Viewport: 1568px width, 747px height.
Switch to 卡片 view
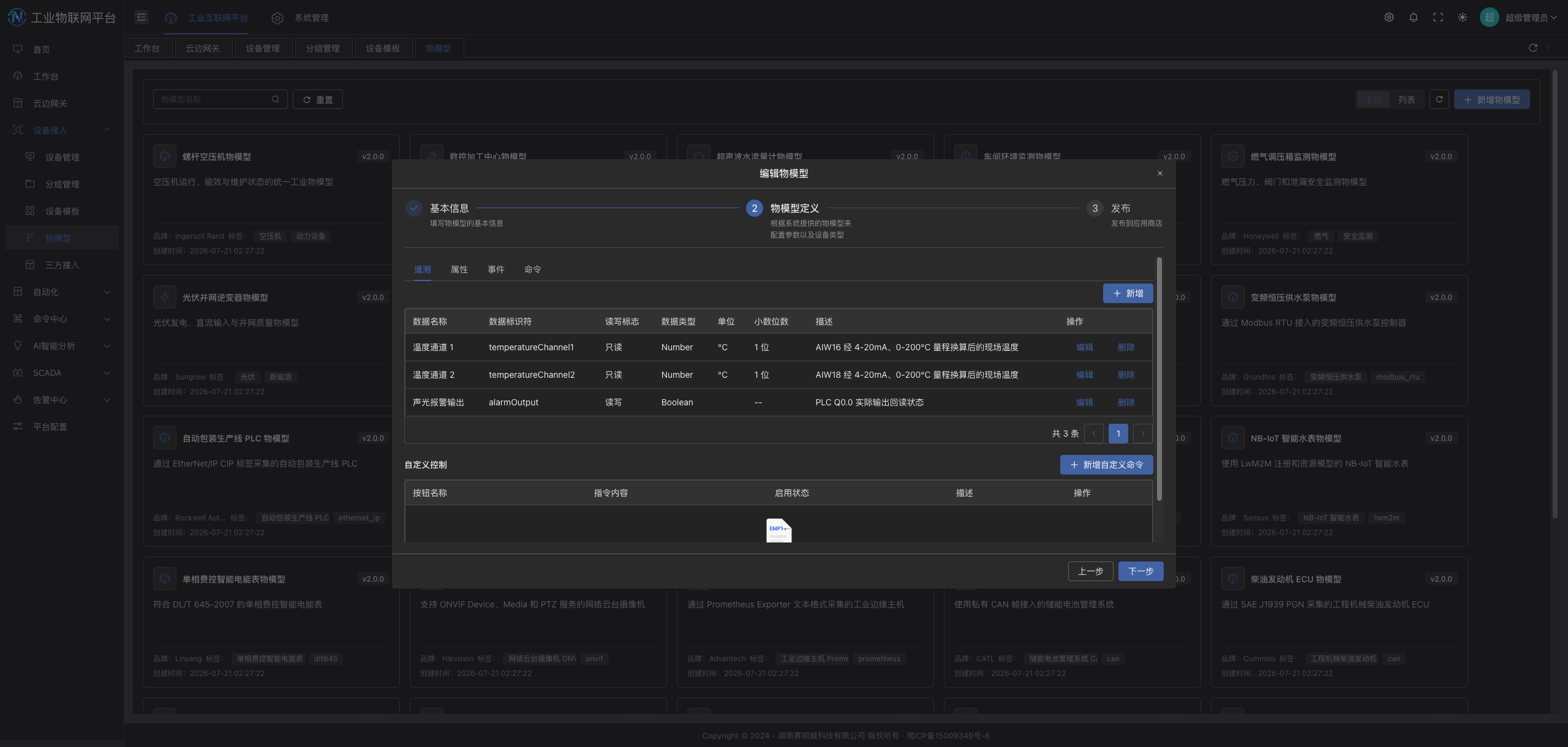pos(1373,99)
